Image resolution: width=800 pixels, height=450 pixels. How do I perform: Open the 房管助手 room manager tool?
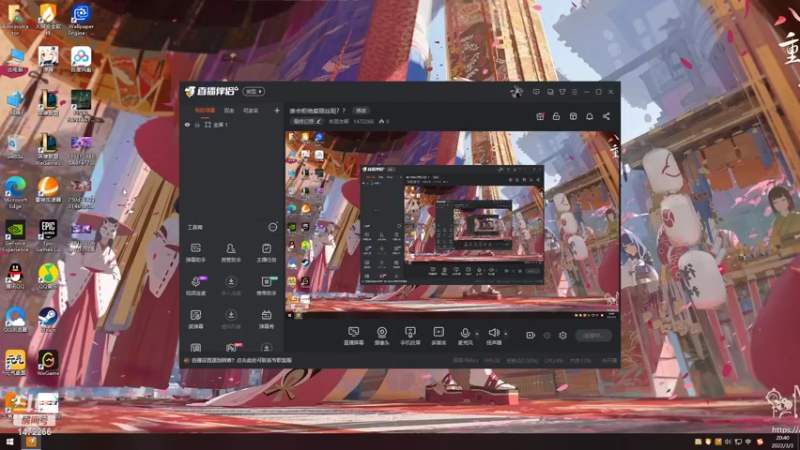[x=231, y=253]
